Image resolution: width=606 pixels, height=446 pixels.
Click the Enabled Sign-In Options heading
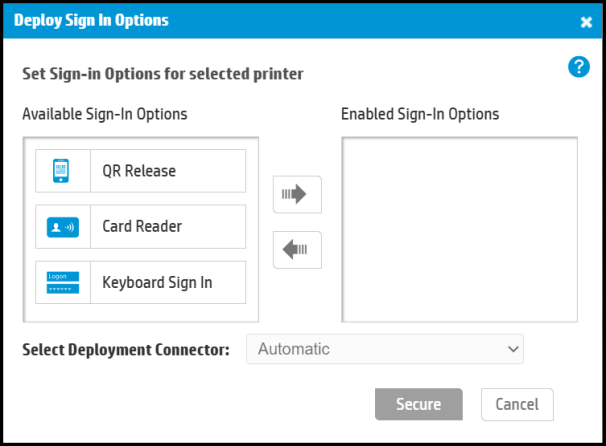(x=420, y=113)
